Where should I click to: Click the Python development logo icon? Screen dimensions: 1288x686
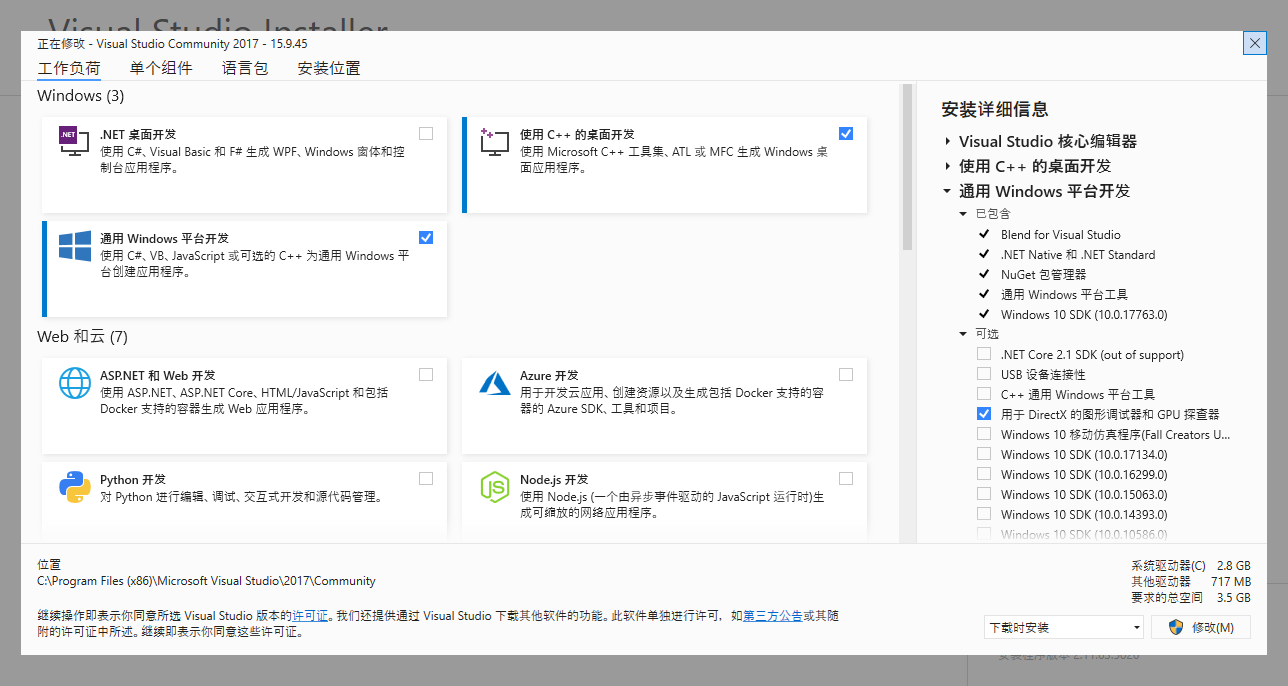click(75, 487)
